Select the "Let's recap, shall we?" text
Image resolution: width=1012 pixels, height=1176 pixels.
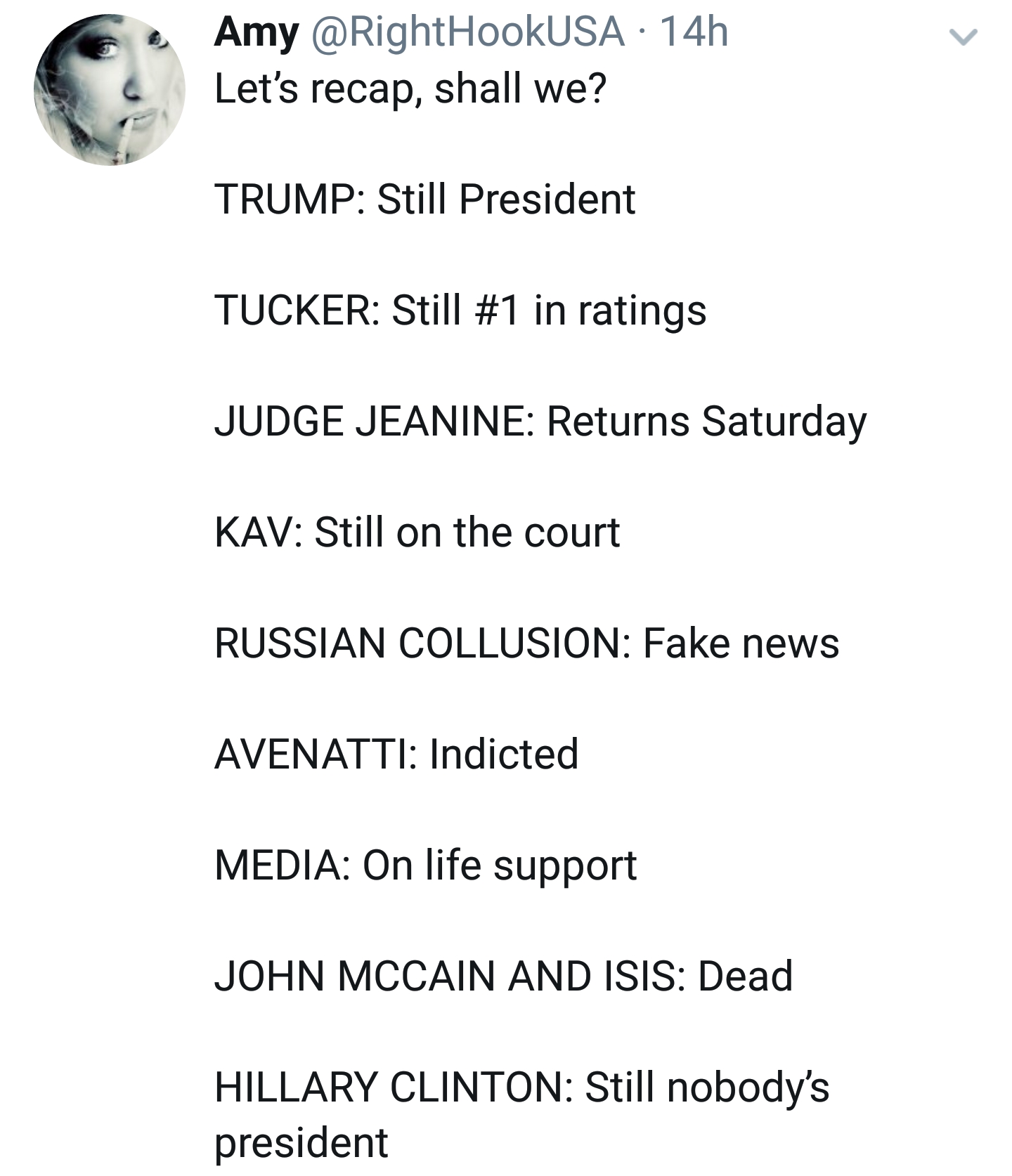coord(410,89)
